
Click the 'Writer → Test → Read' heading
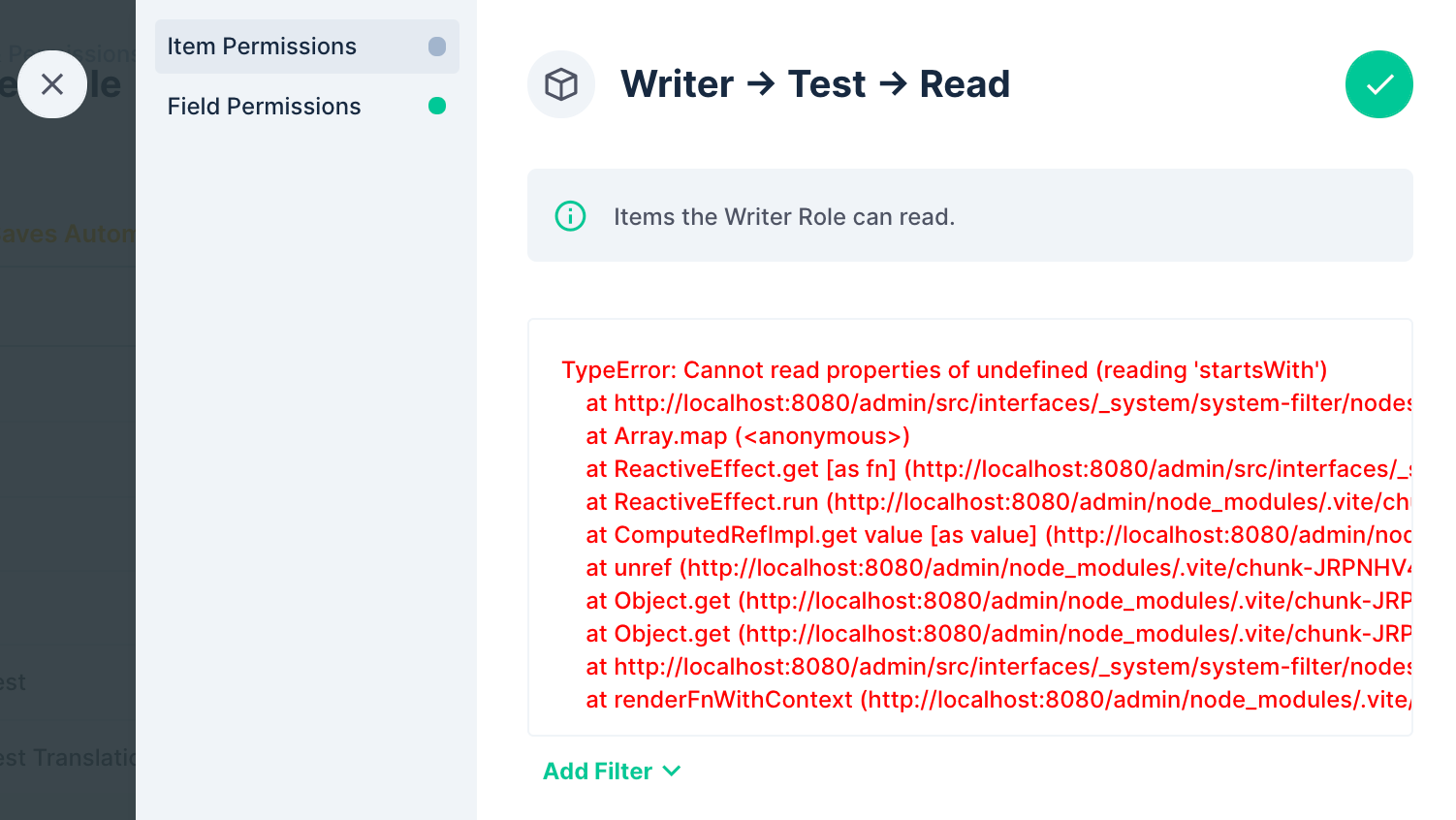[x=815, y=84]
